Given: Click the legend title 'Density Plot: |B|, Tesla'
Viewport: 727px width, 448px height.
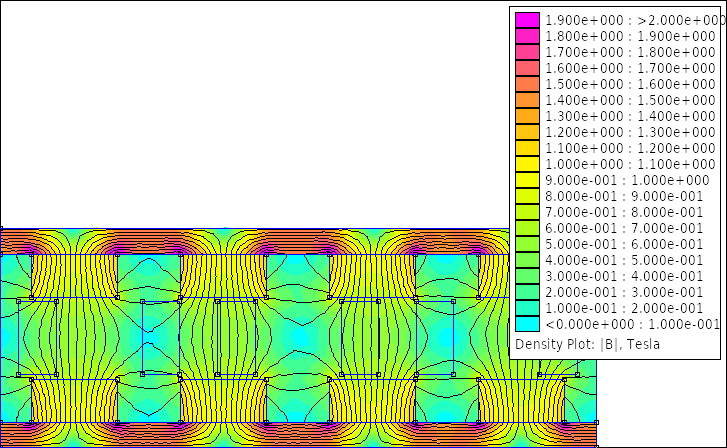Looking at the screenshot, I should [x=587, y=345].
